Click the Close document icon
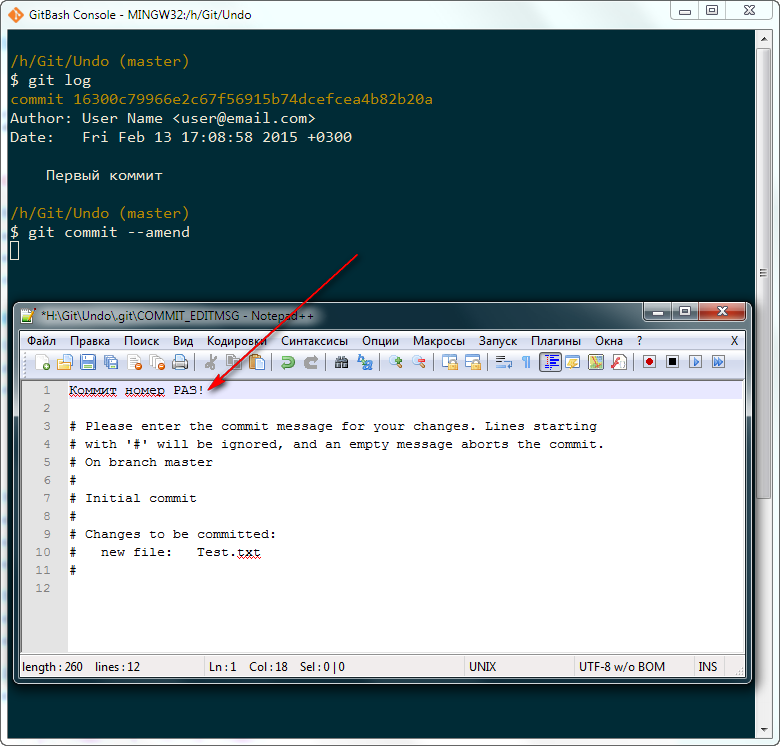 pyautogui.click(x=134, y=362)
